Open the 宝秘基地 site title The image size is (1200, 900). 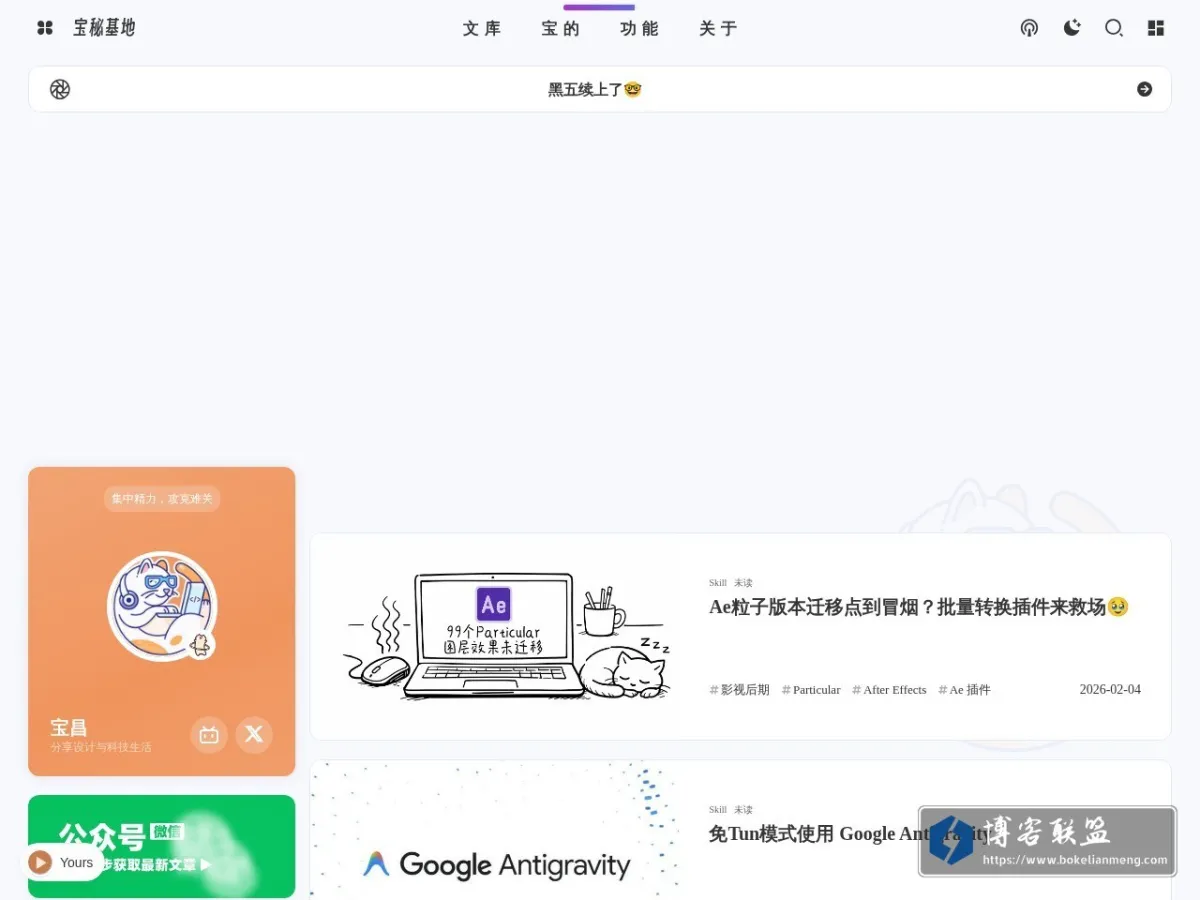(x=104, y=28)
